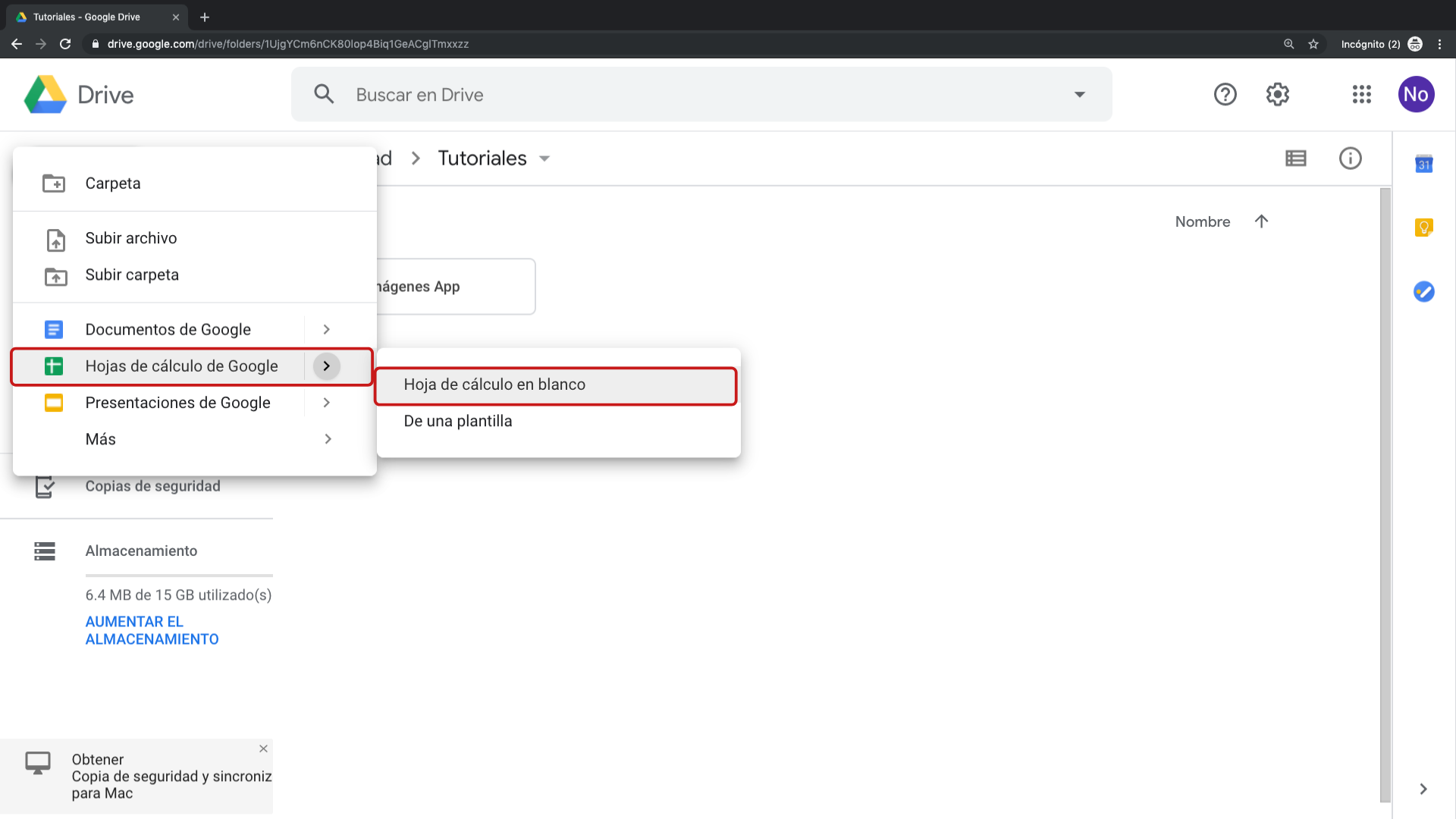The width and height of the screenshot is (1456, 819).
Task: Open the Tutoriales folder dropdown arrow
Action: pos(544,158)
